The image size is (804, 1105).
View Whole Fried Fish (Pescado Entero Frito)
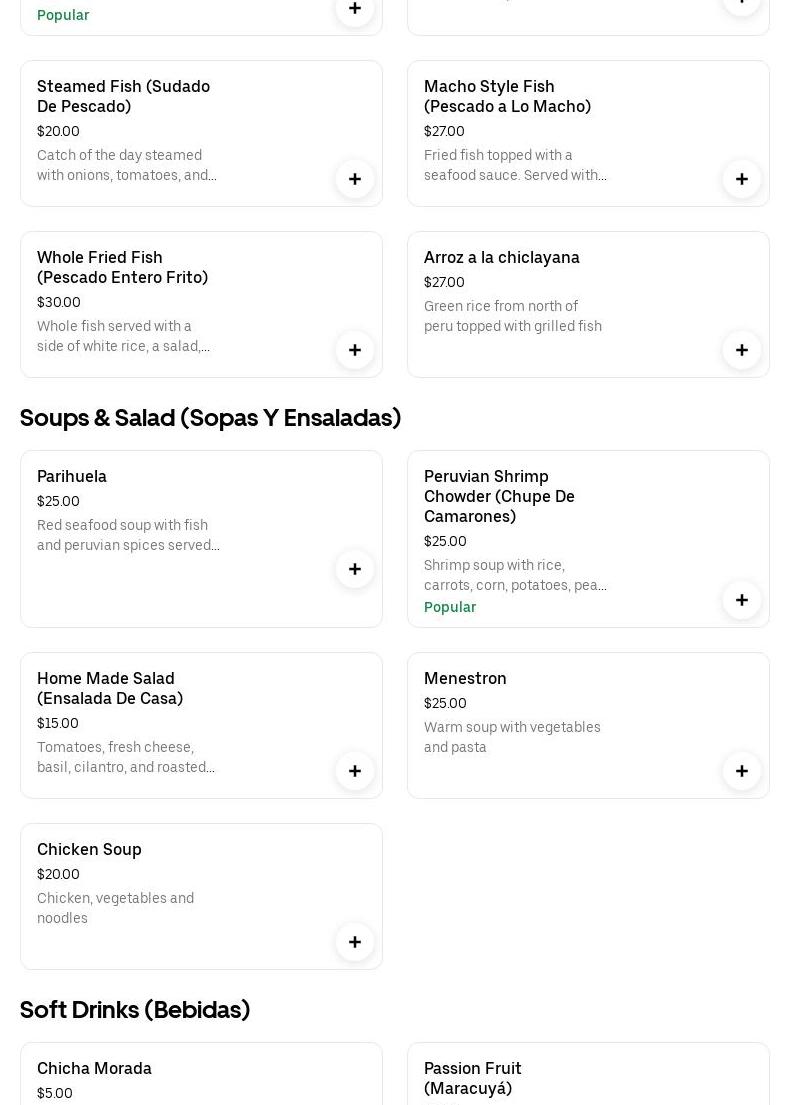(x=122, y=268)
